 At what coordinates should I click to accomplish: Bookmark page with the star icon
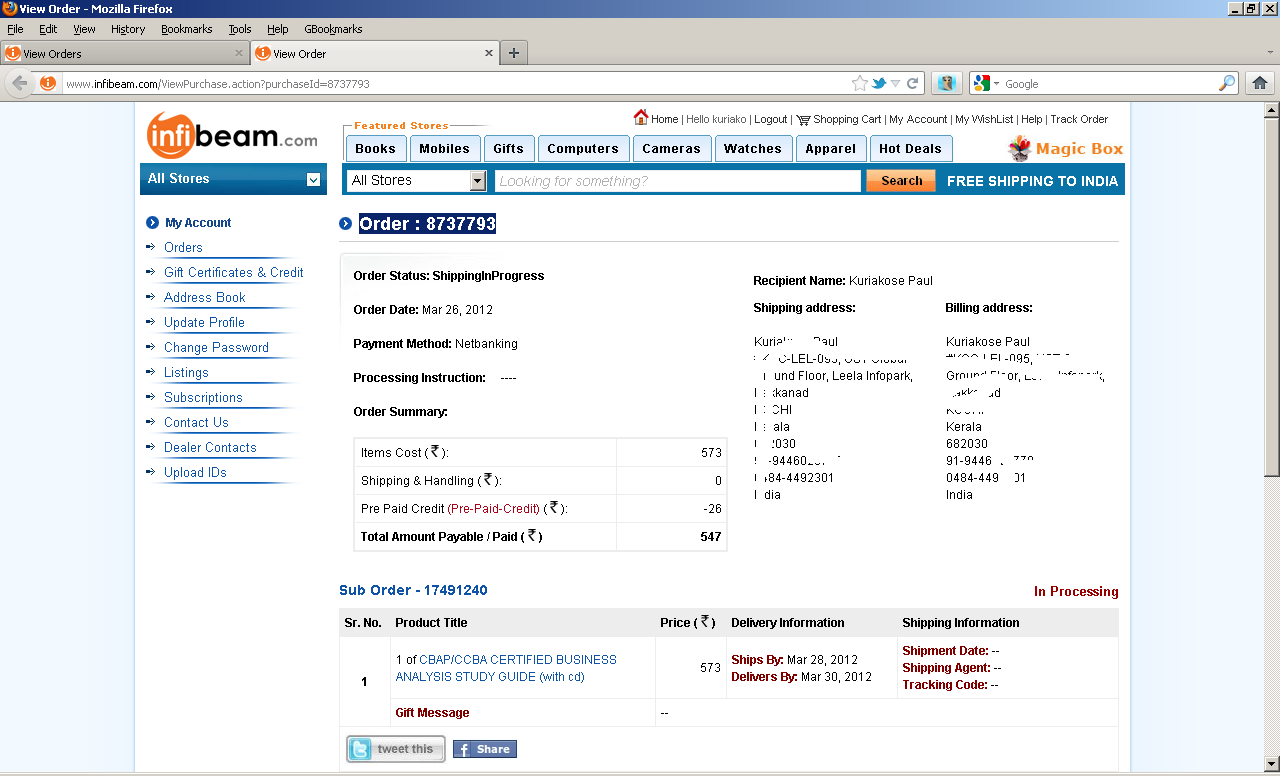(x=859, y=83)
